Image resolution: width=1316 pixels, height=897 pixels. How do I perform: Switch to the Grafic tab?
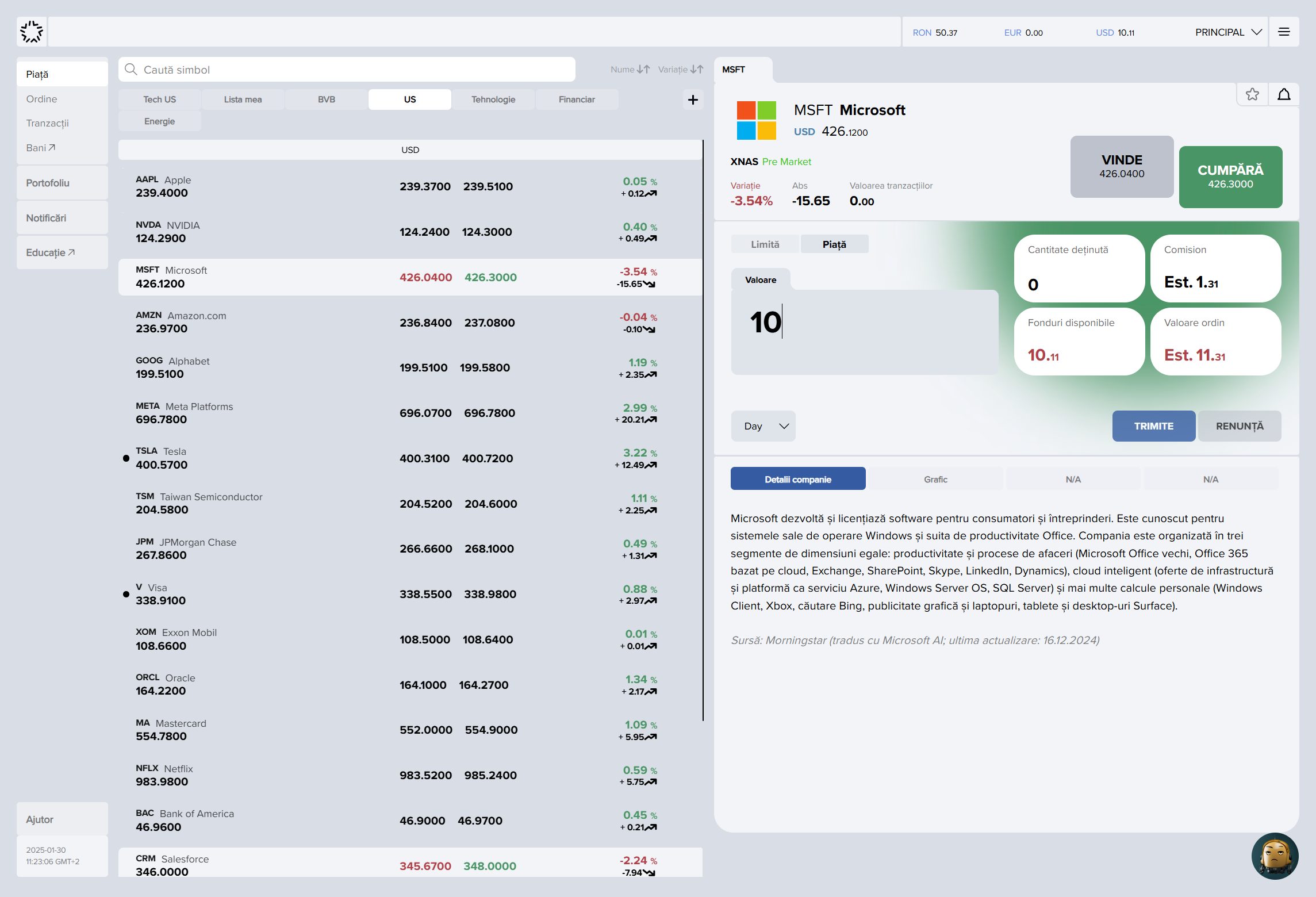point(935,480)
